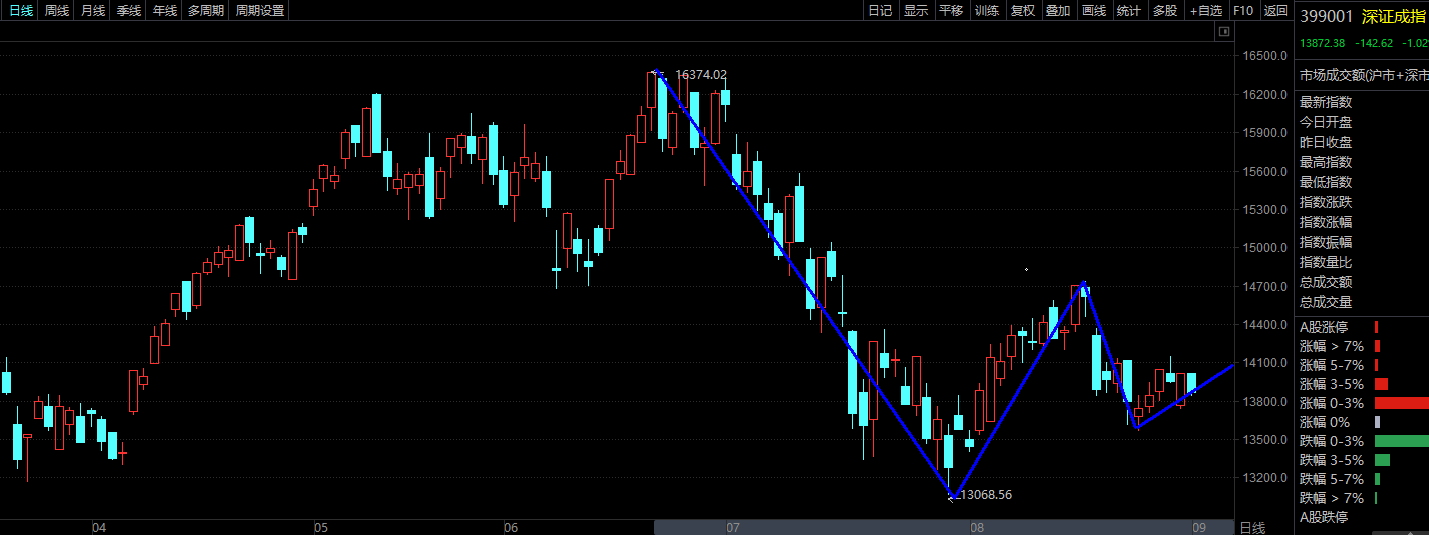Click the green 跌幅 0-3% bar

click(1402, 441)
